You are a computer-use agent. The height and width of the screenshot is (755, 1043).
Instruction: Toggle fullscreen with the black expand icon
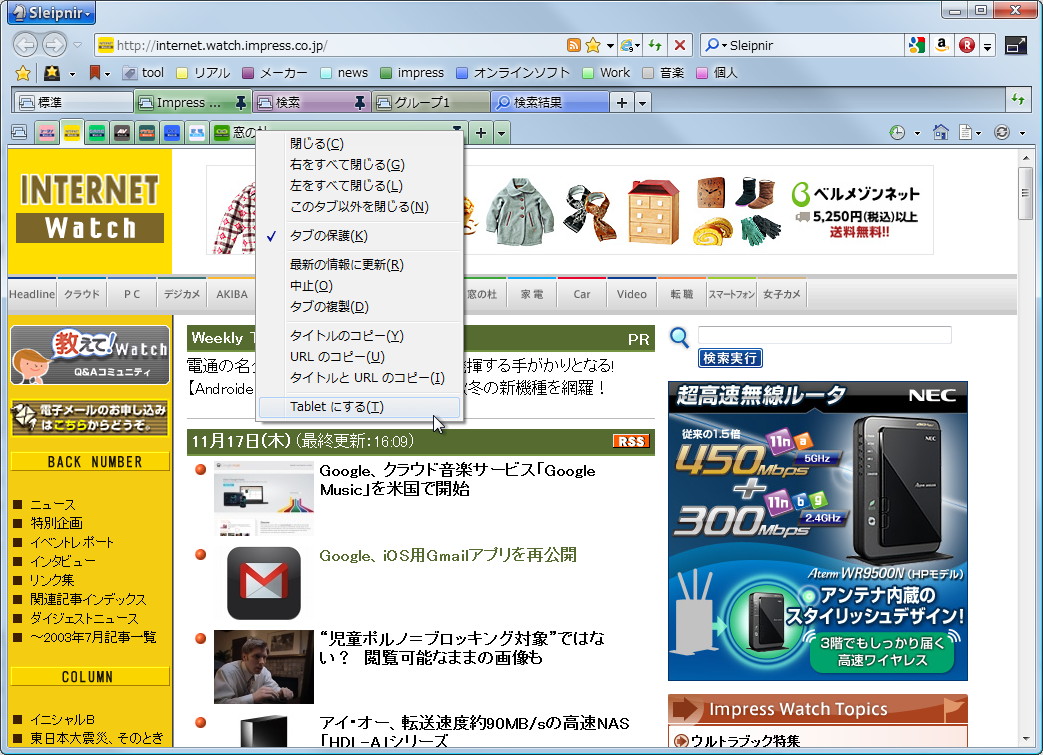[x=1016, y=44]
